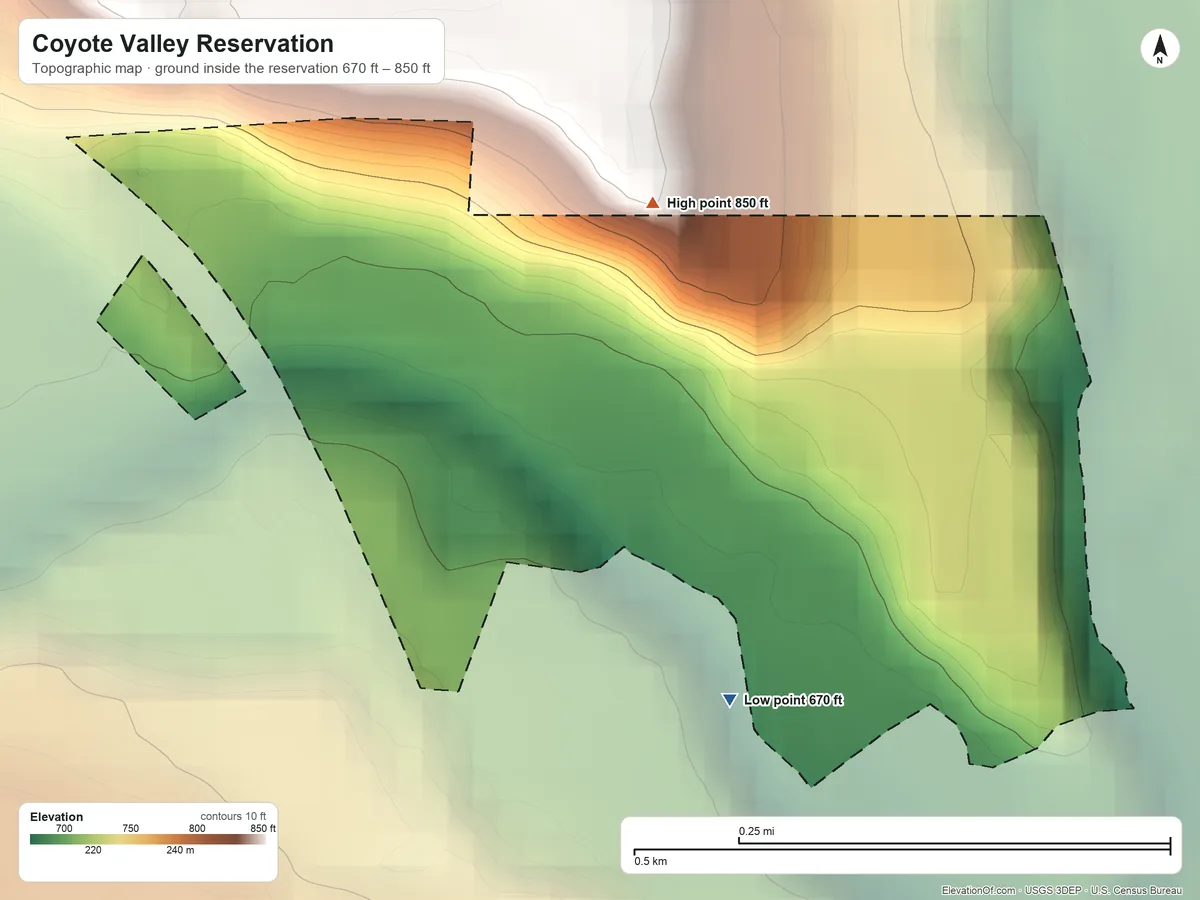The height and width of the screenshot is (900, 1200).
Task: Click the north arrow compass icon
Action: coord(1159,49)
